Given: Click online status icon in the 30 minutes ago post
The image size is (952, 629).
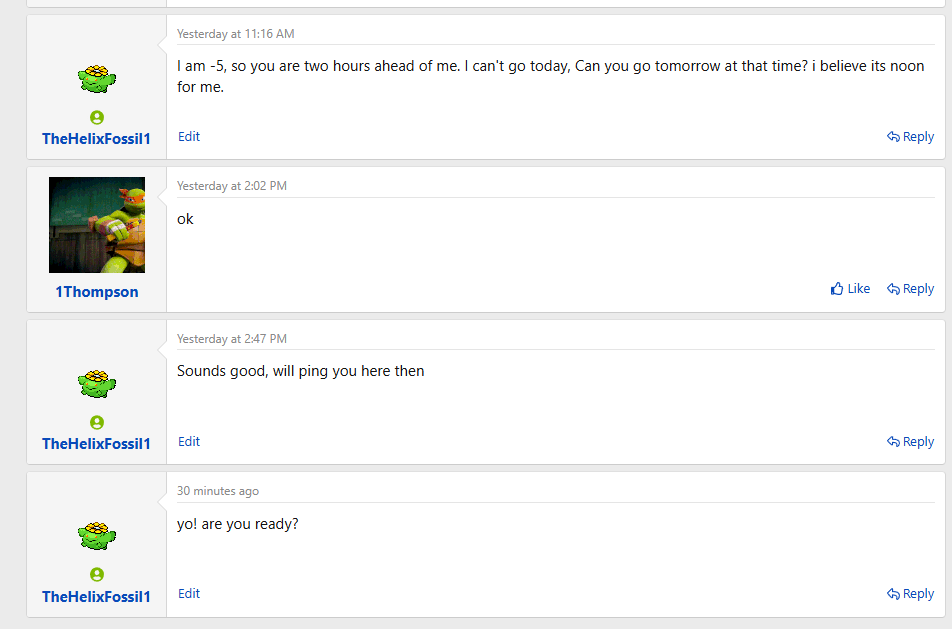Looking at the screenshot, I should (97, 574).
